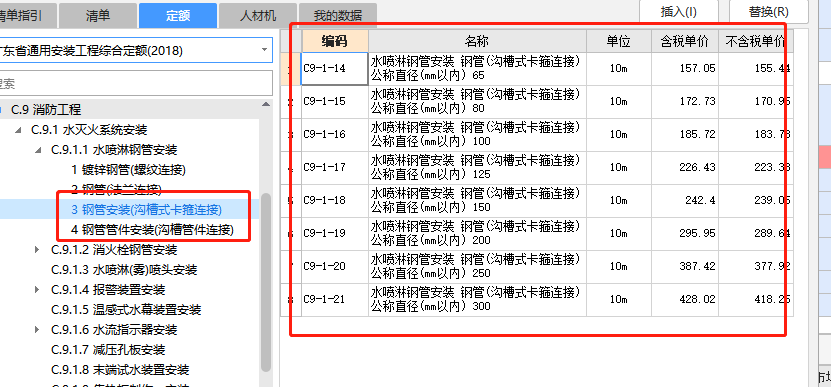
Task: Collapse the C.9.1 水灭火系统安装 node
Action: 19,130
